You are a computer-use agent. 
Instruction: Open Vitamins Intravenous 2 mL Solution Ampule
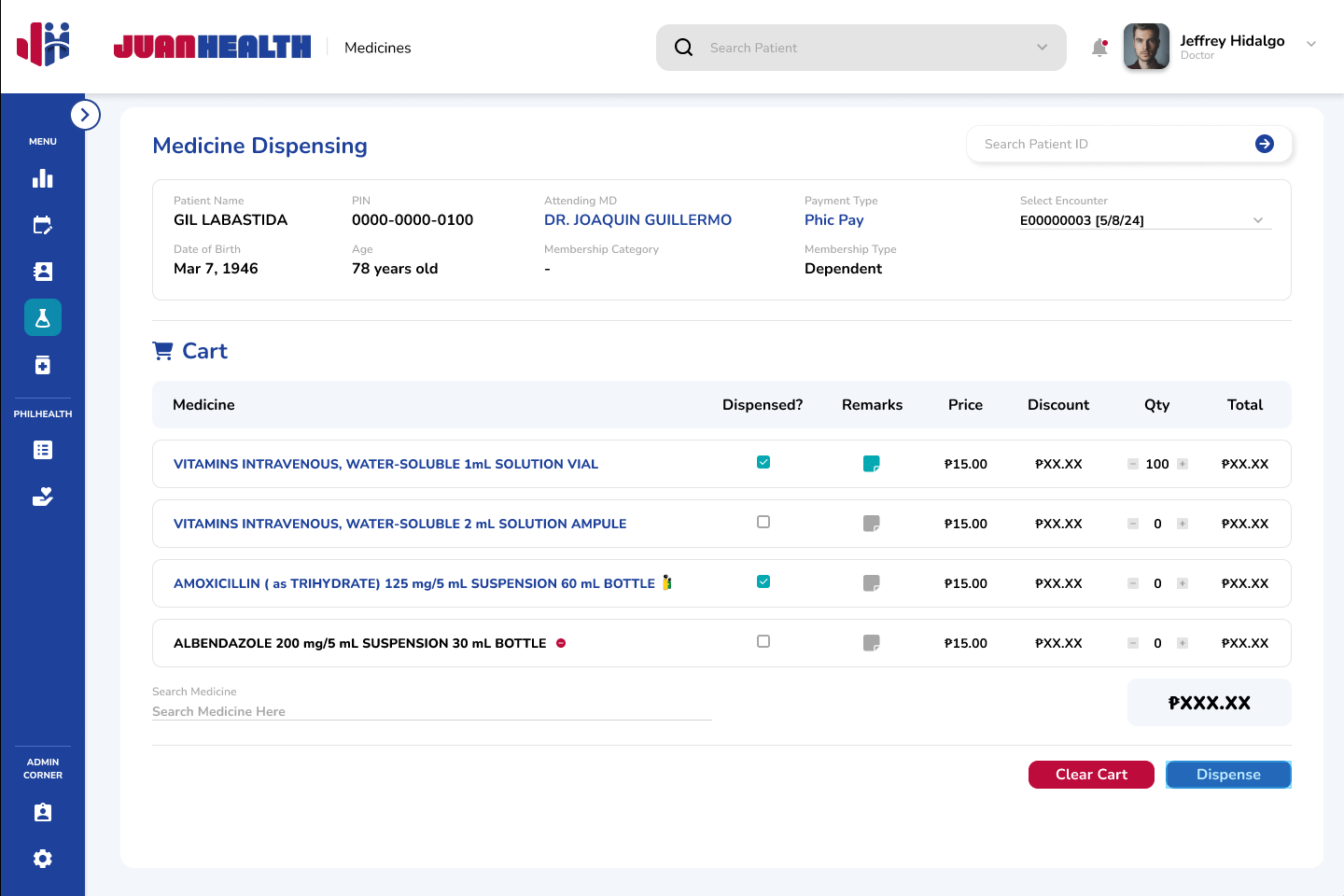point(399,524)
